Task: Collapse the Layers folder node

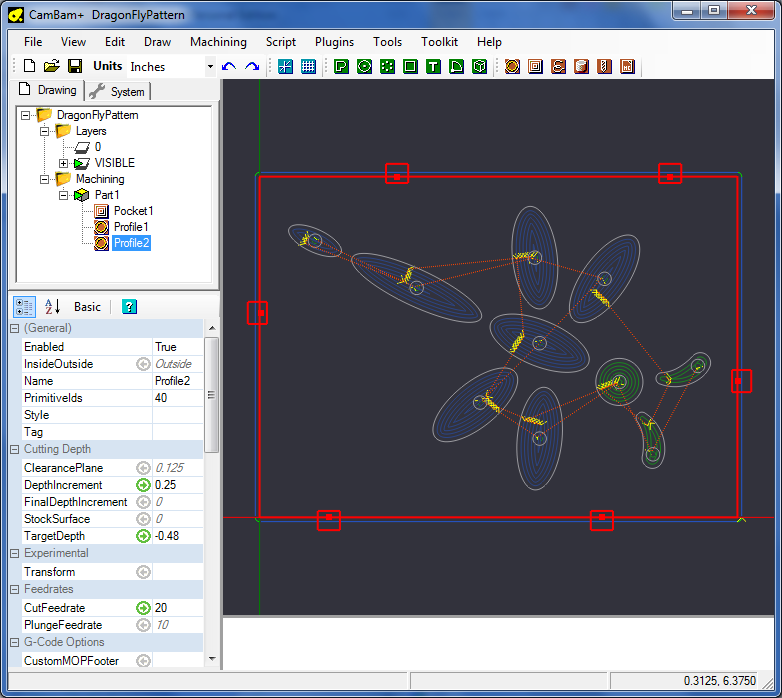Action: [x=44, y=131]
